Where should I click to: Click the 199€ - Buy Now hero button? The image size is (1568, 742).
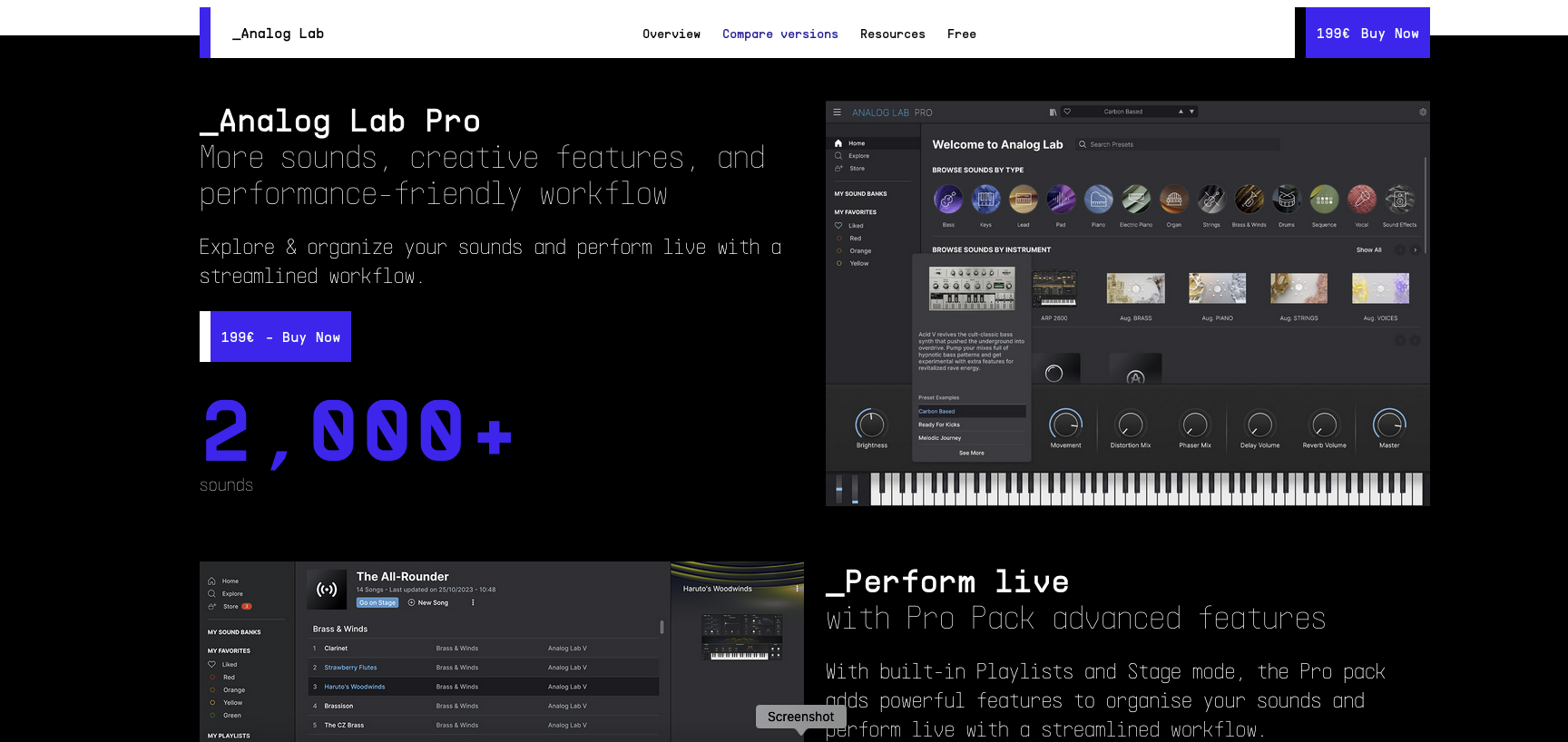tap(280, 337)
